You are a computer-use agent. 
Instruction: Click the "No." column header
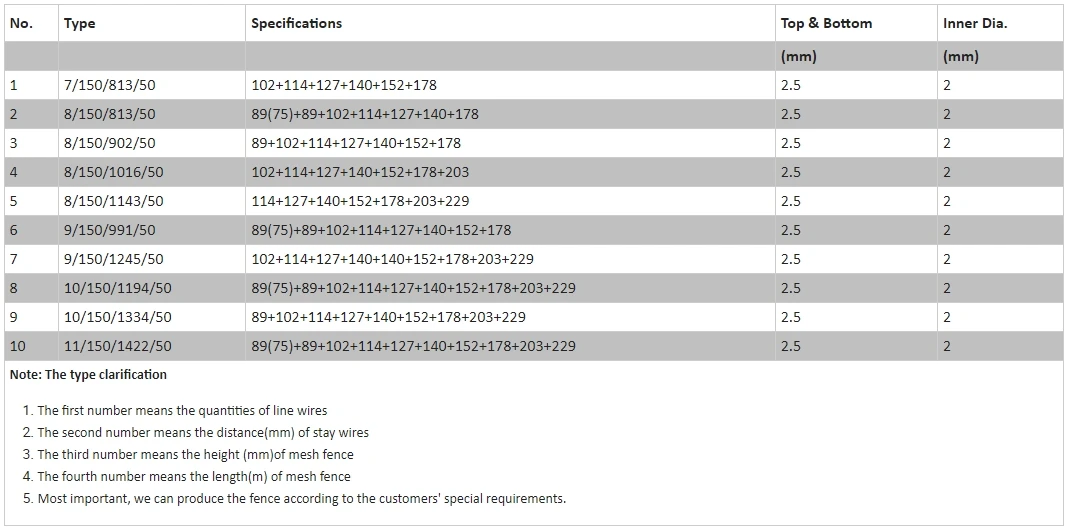21,23
